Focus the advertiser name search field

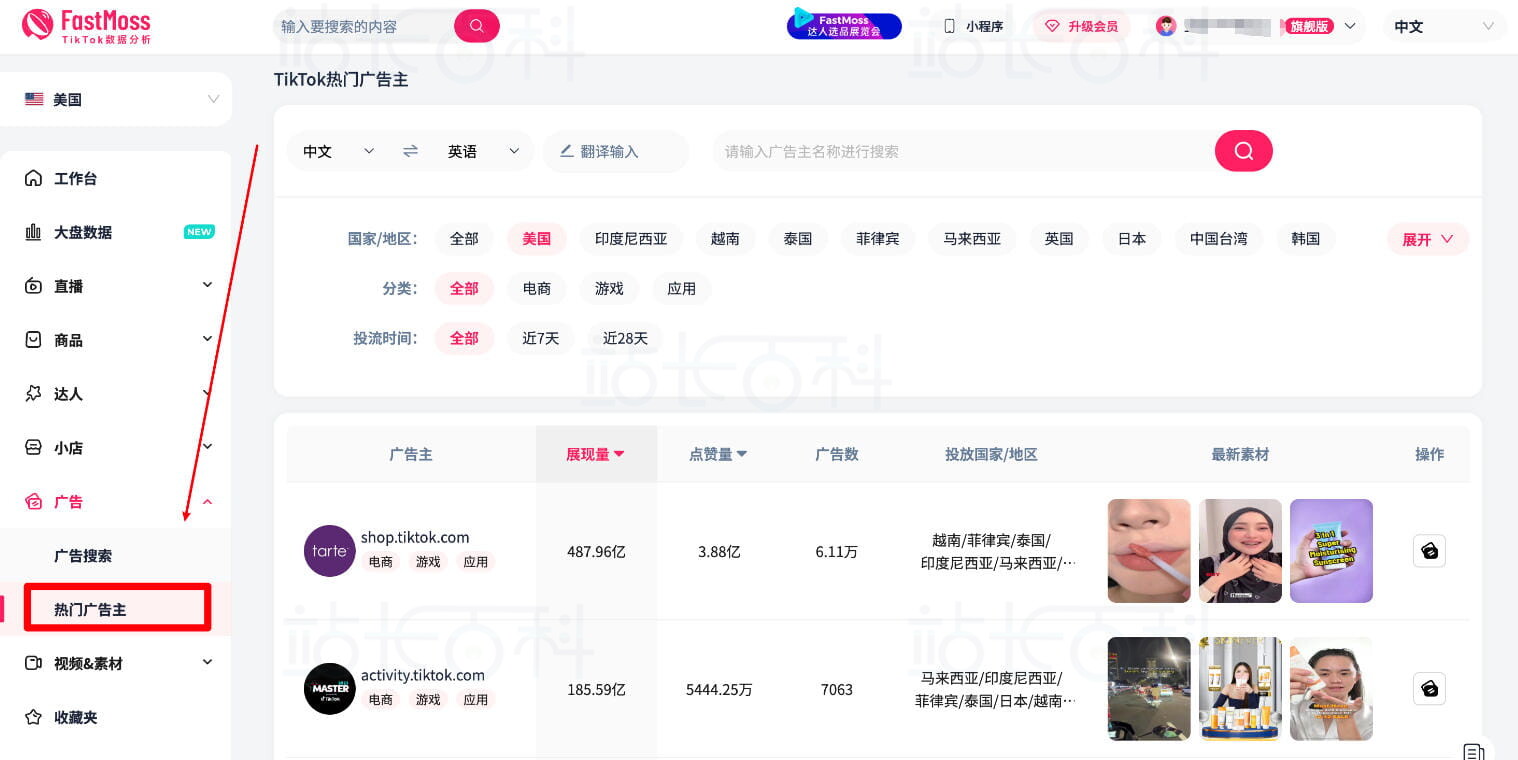[963, 151]
